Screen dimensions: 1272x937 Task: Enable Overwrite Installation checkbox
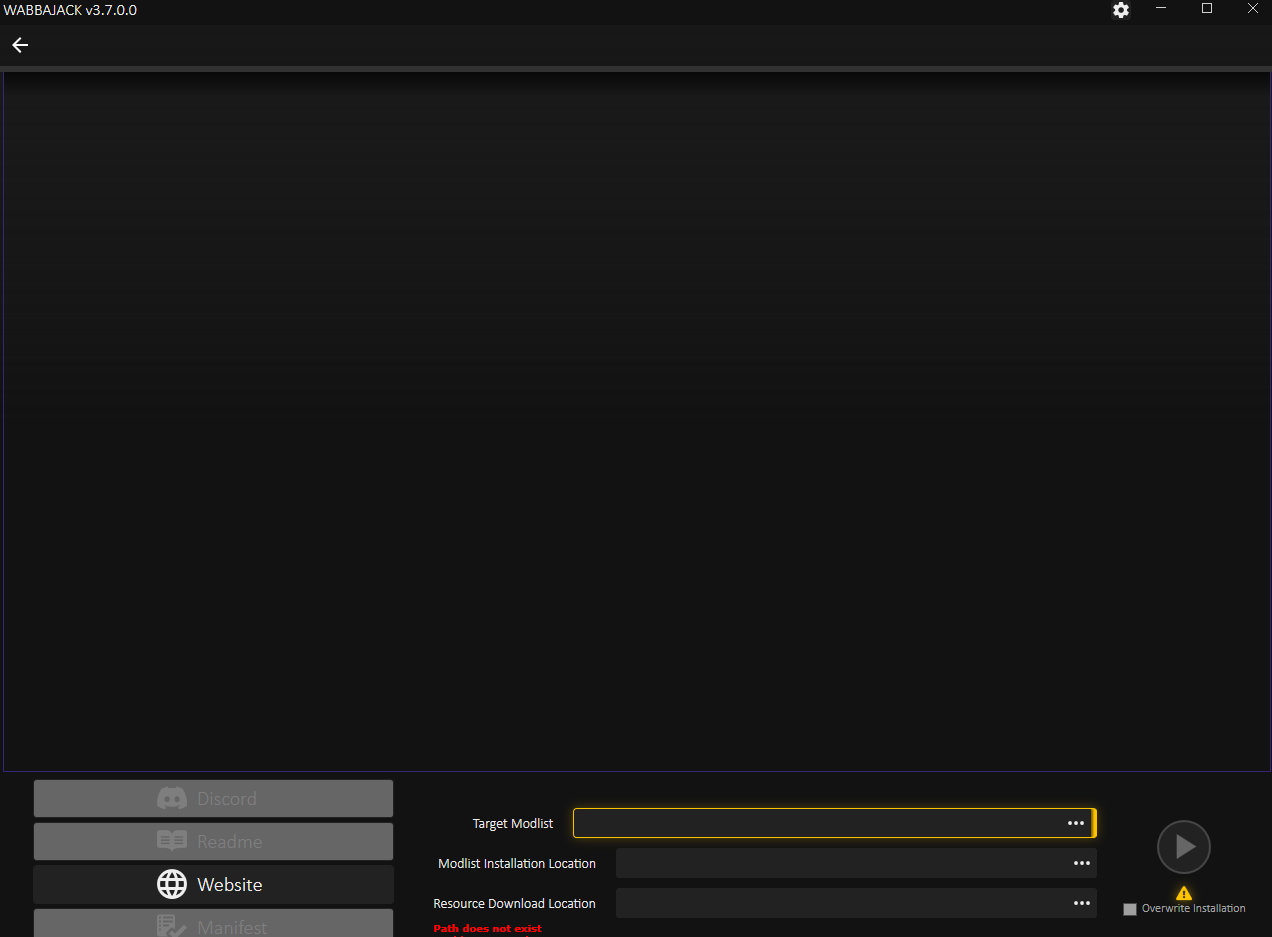pyautogui.click(x=1130, y=909)
